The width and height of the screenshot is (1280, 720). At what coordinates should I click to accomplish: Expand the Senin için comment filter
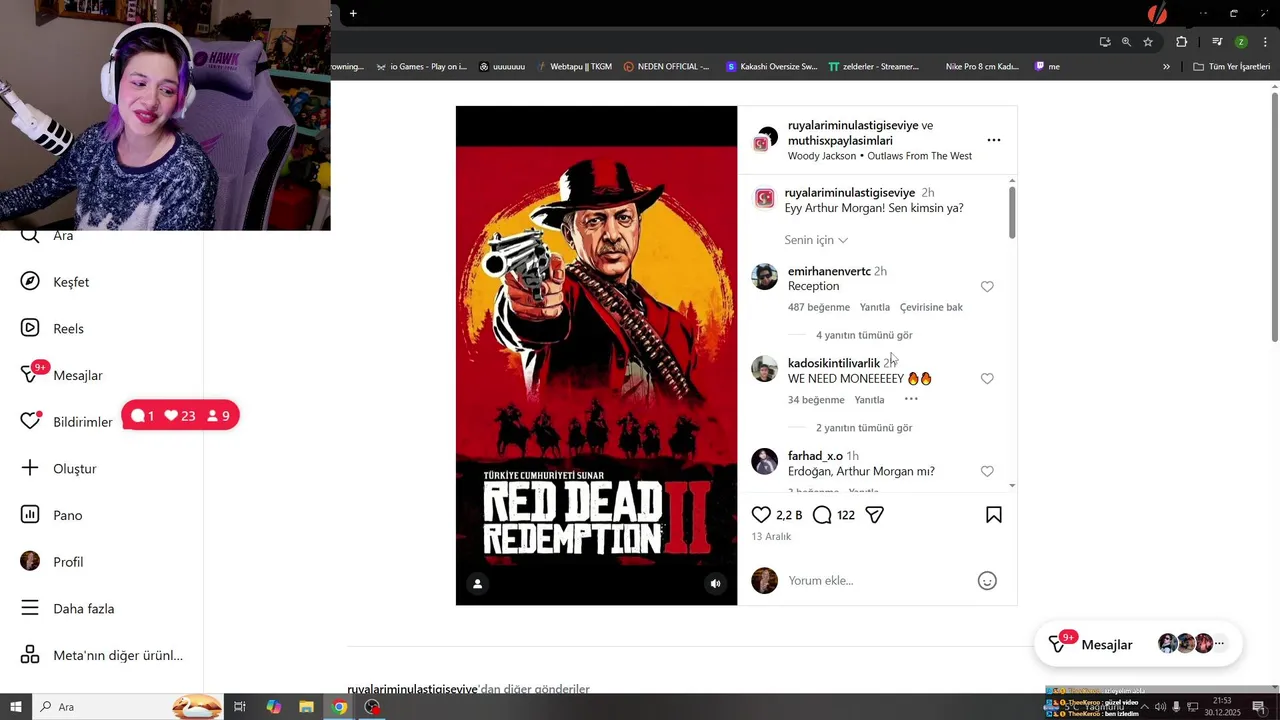(x=816, y=240)
